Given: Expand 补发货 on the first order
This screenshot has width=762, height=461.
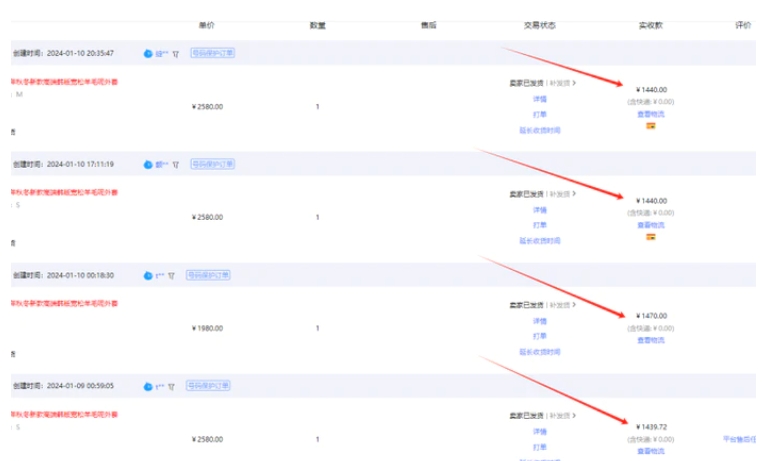Looking at the screenshot, I should pos(563,83).
